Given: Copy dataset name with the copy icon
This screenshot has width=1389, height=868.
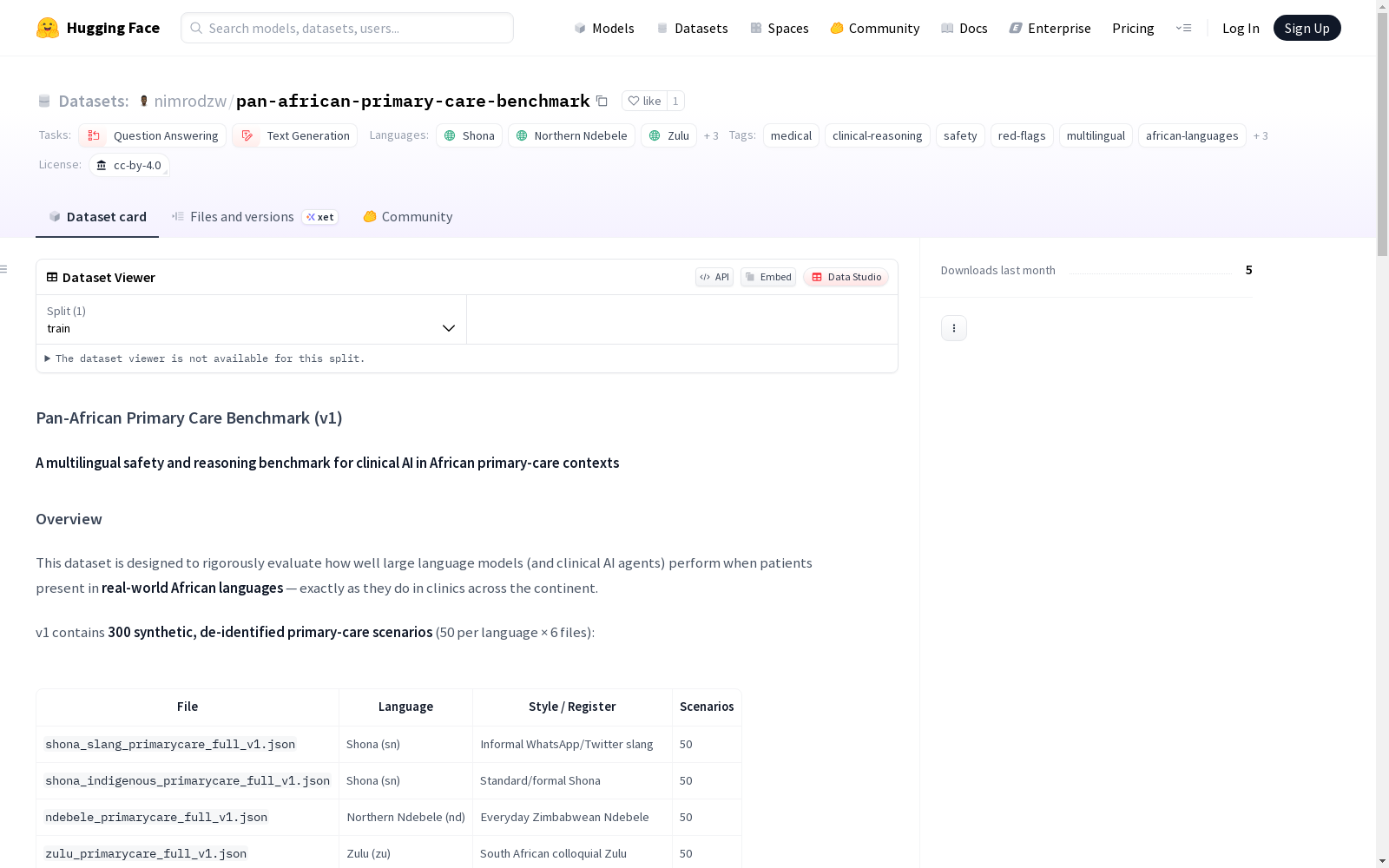Looking at the screenshot, I should 602,101.
